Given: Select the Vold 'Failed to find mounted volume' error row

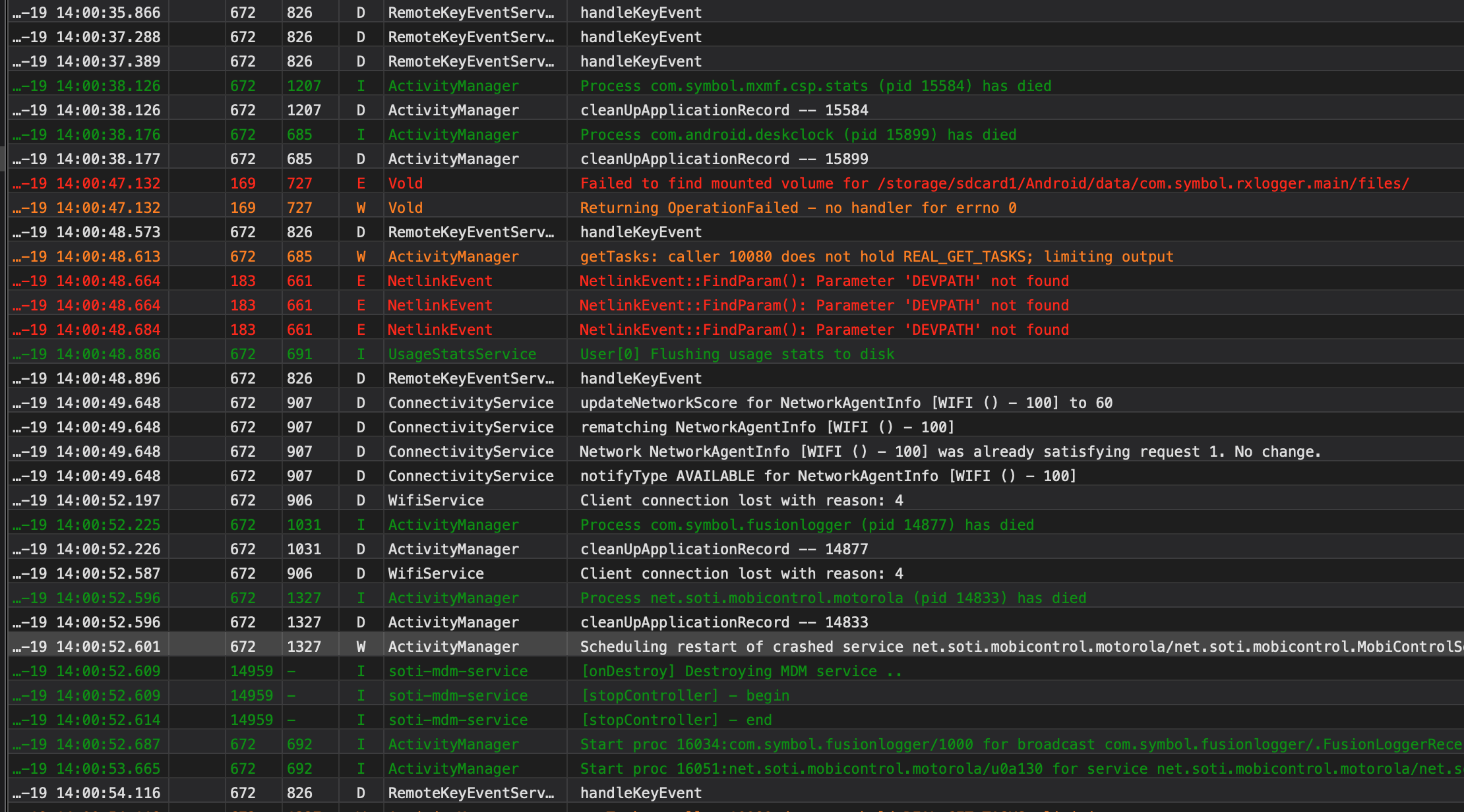Looking at the screenshot, I should [x=994, y=183].
